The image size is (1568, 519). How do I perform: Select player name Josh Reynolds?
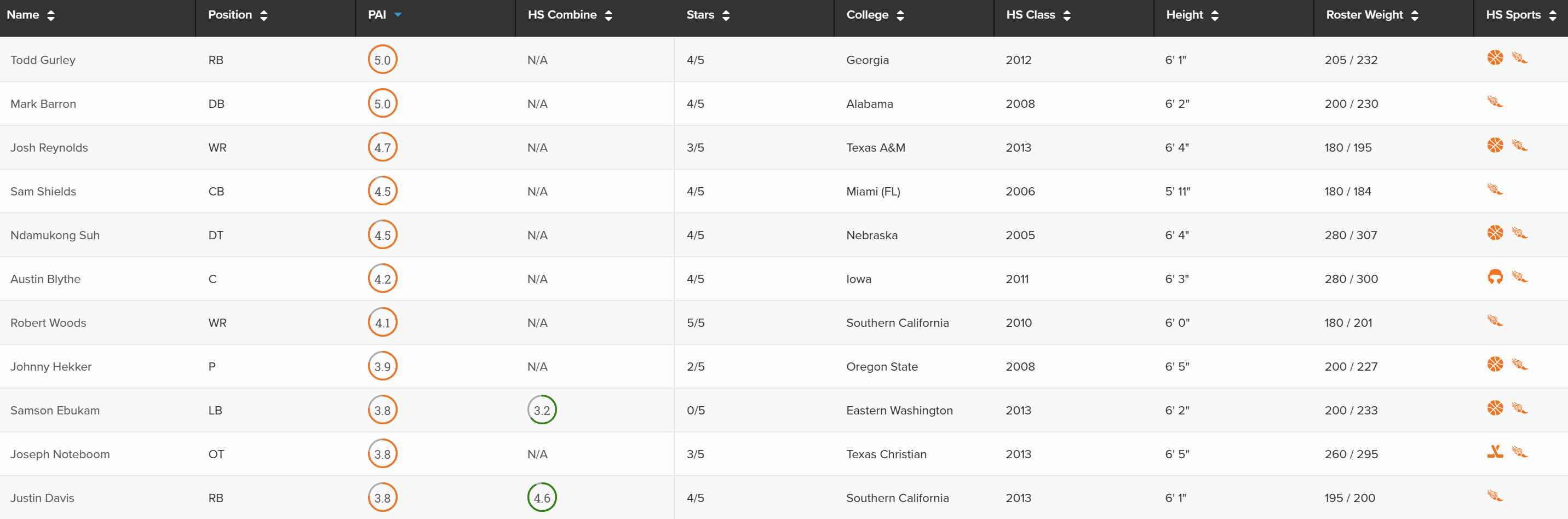click(49, 148)
